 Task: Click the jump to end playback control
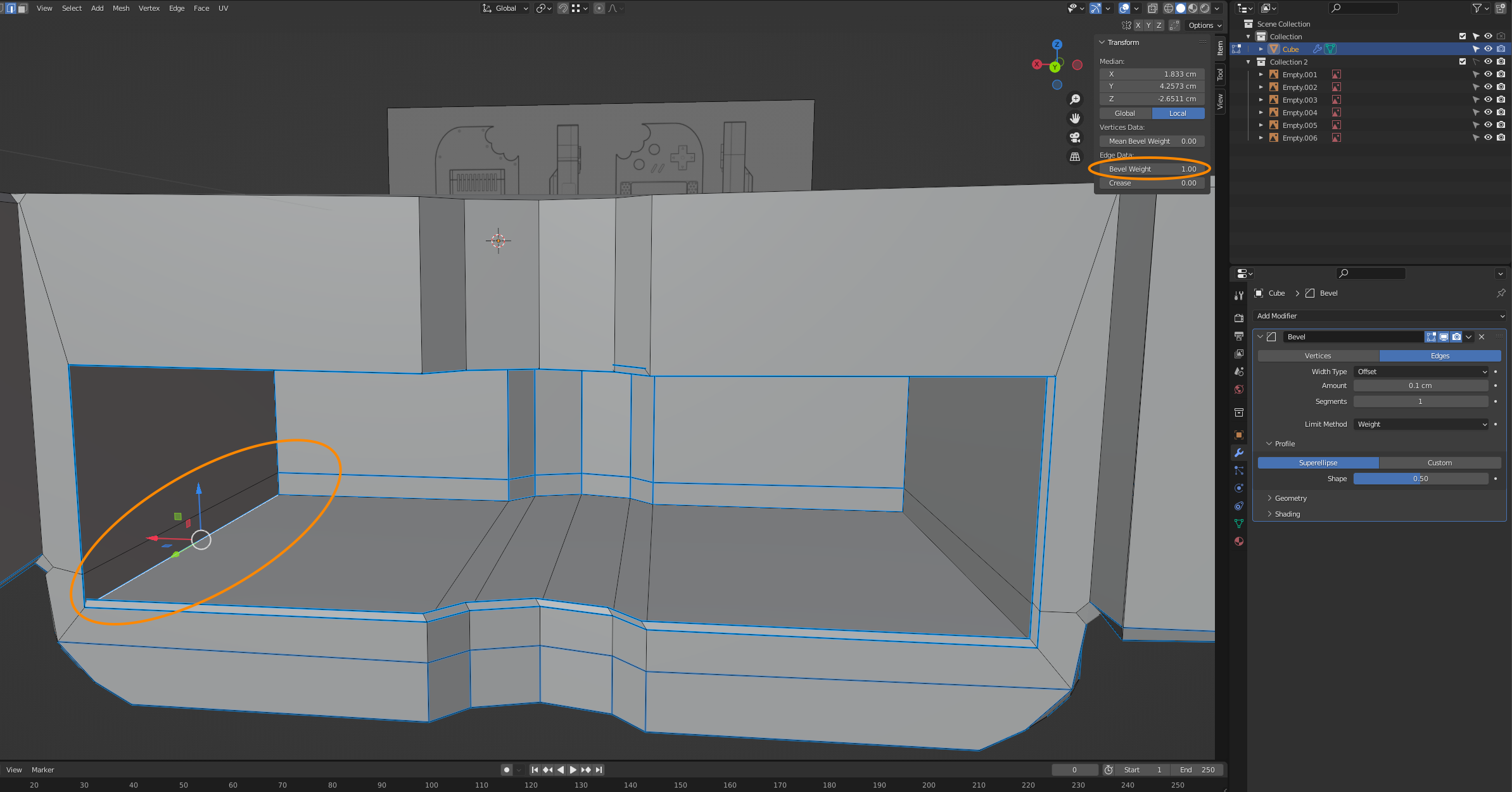tap(598, 769)
